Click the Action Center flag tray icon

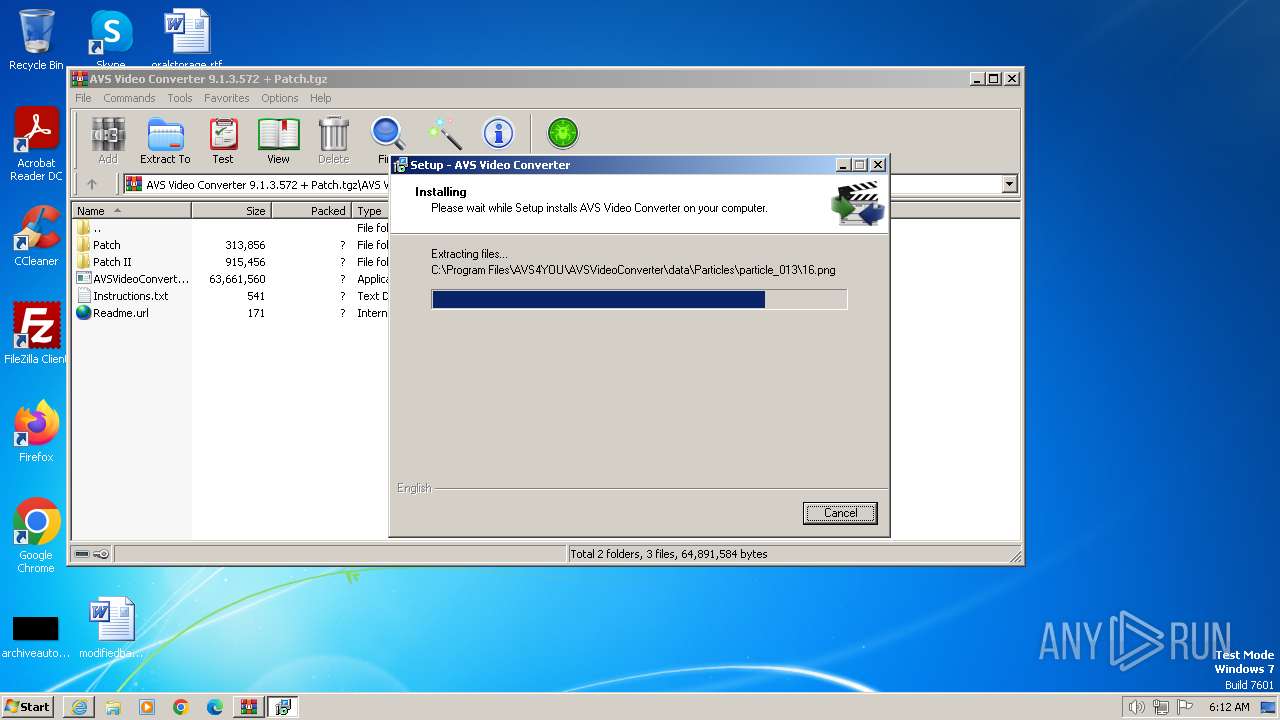point(1185,707)
